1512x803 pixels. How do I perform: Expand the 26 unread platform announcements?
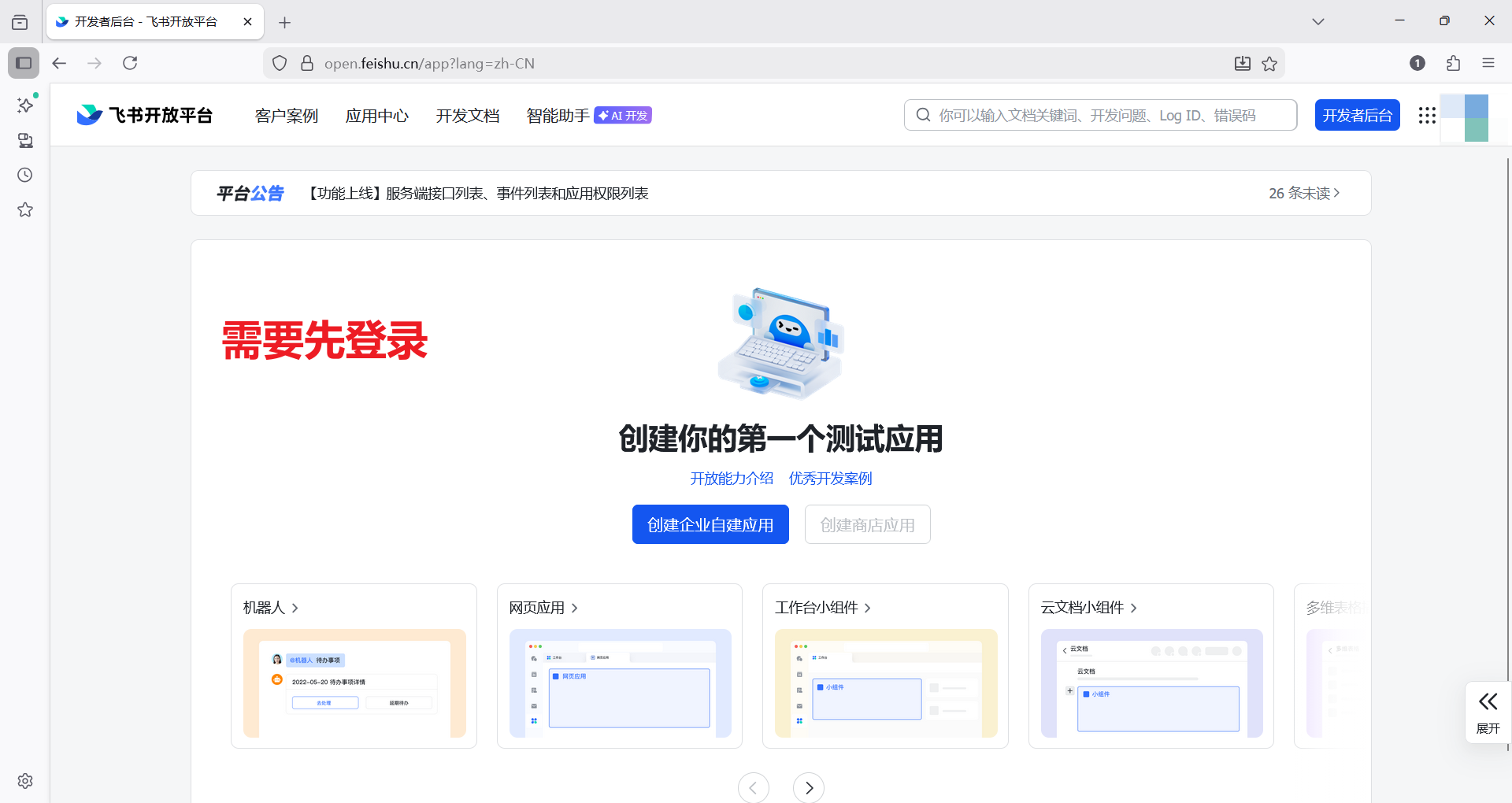pos(1303,193)
